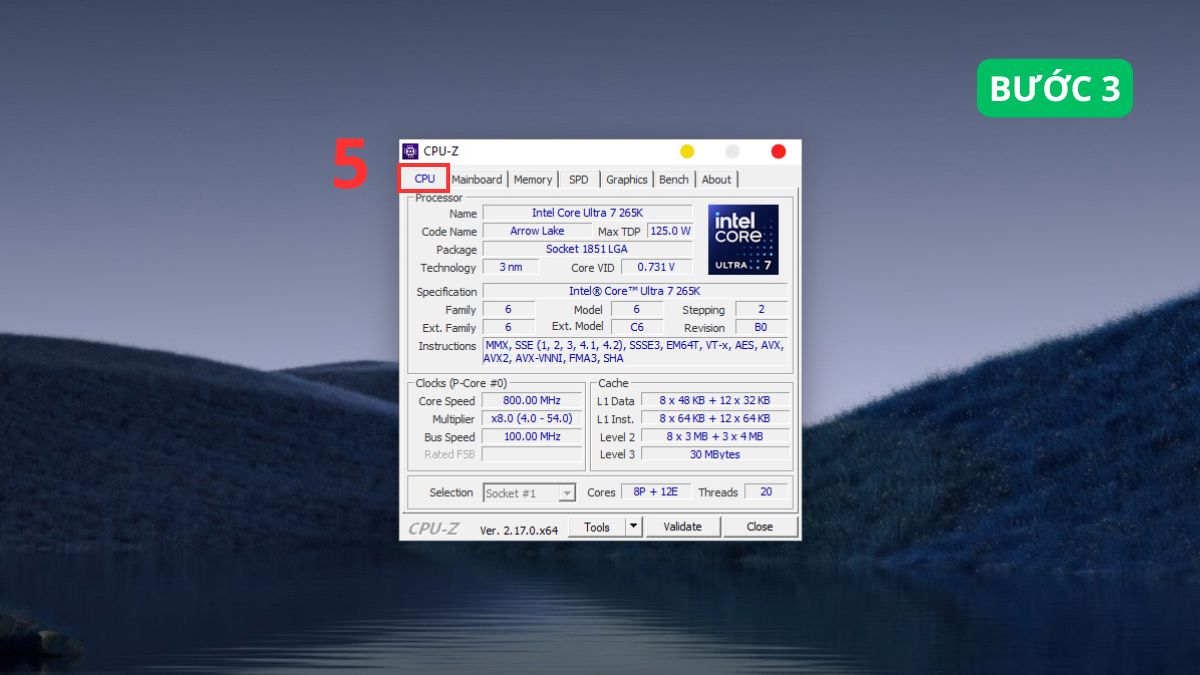This screenshot has width=1200, height=675.
Task: Click the CPU-Z icon in the title bar
Action: point(411,150)
